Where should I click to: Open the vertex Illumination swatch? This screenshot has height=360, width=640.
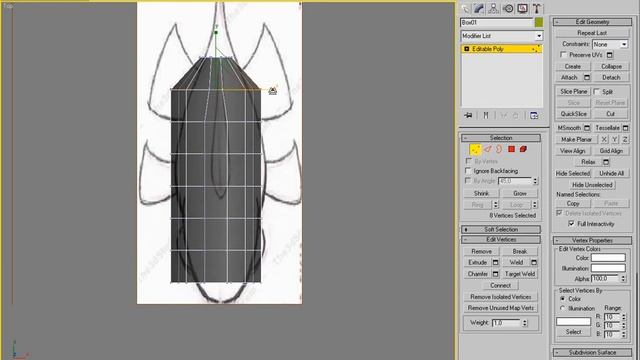tap(608, 268)
